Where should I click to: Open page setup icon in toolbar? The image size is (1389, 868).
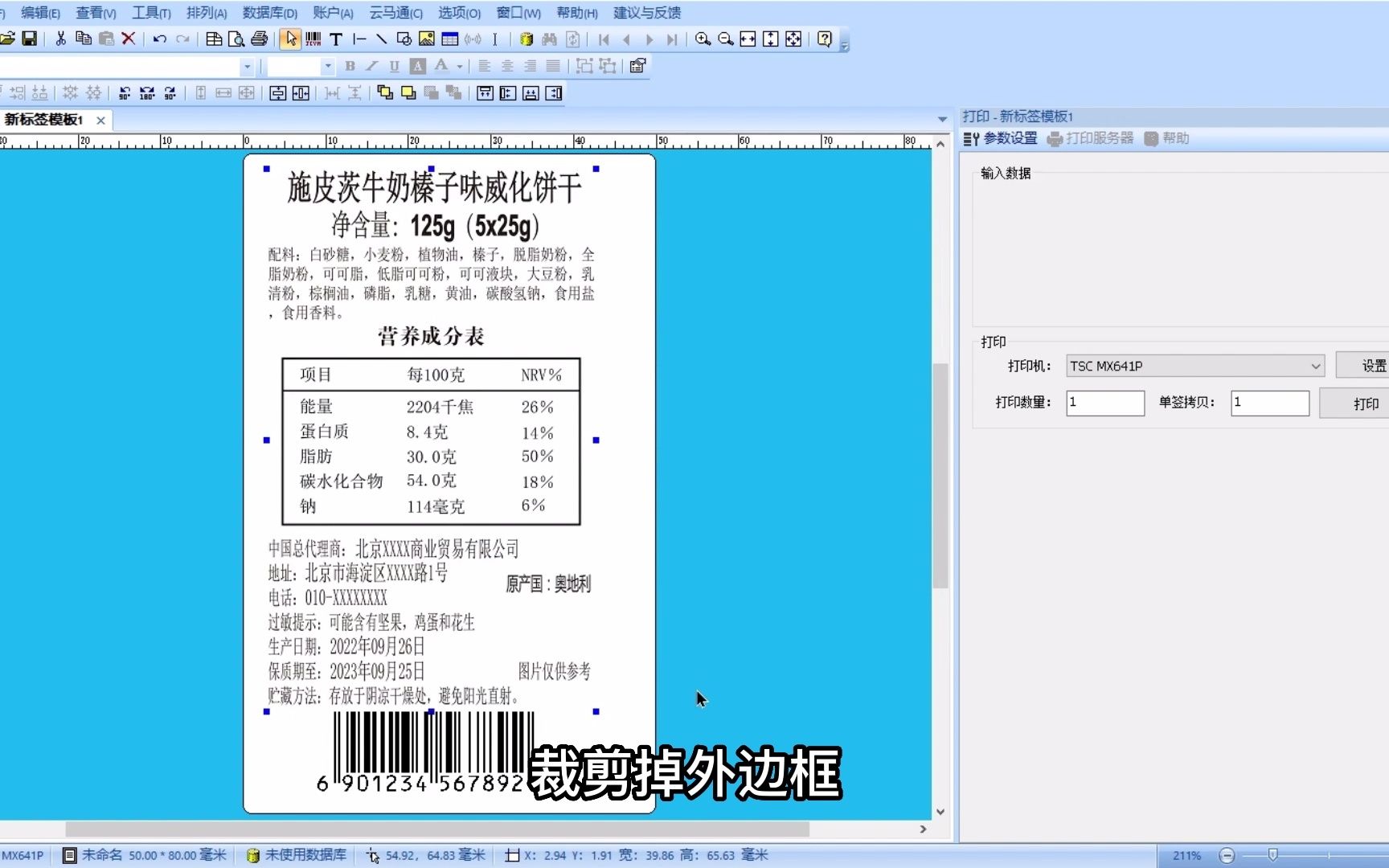pos(214,39)
